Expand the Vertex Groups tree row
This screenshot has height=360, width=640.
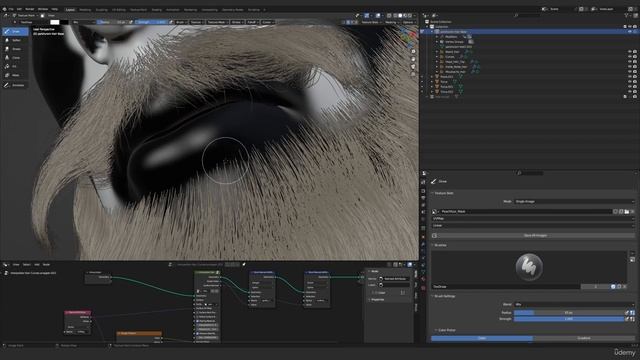[x=437, y=42]
